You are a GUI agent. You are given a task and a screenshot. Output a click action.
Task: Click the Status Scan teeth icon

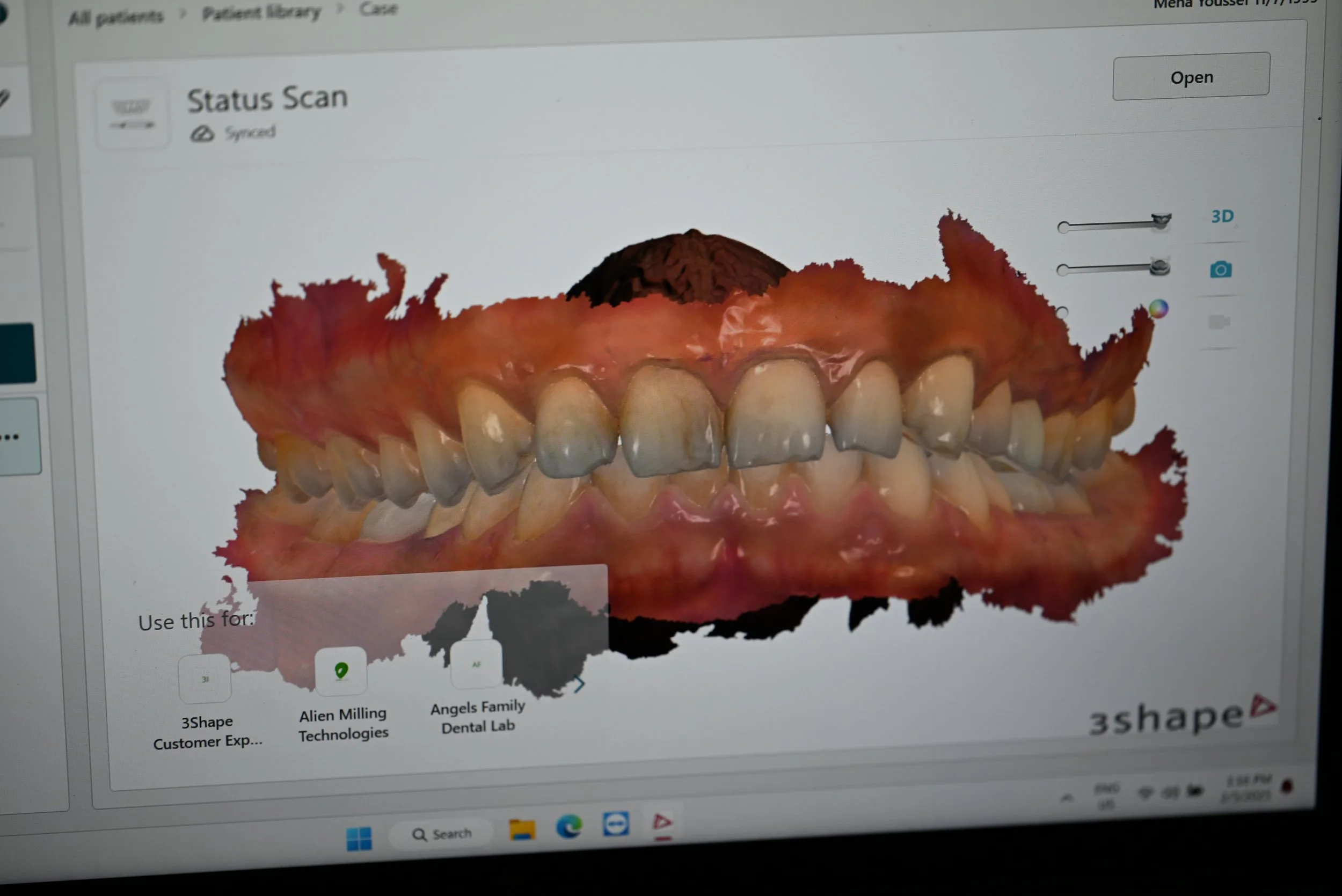pos(132,113)
